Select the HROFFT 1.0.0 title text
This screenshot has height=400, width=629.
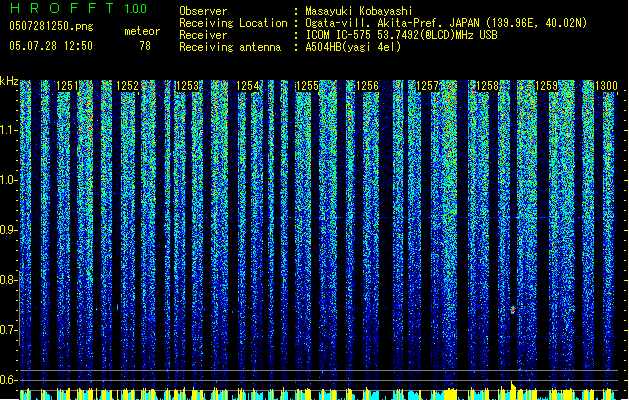coord(78,8)
